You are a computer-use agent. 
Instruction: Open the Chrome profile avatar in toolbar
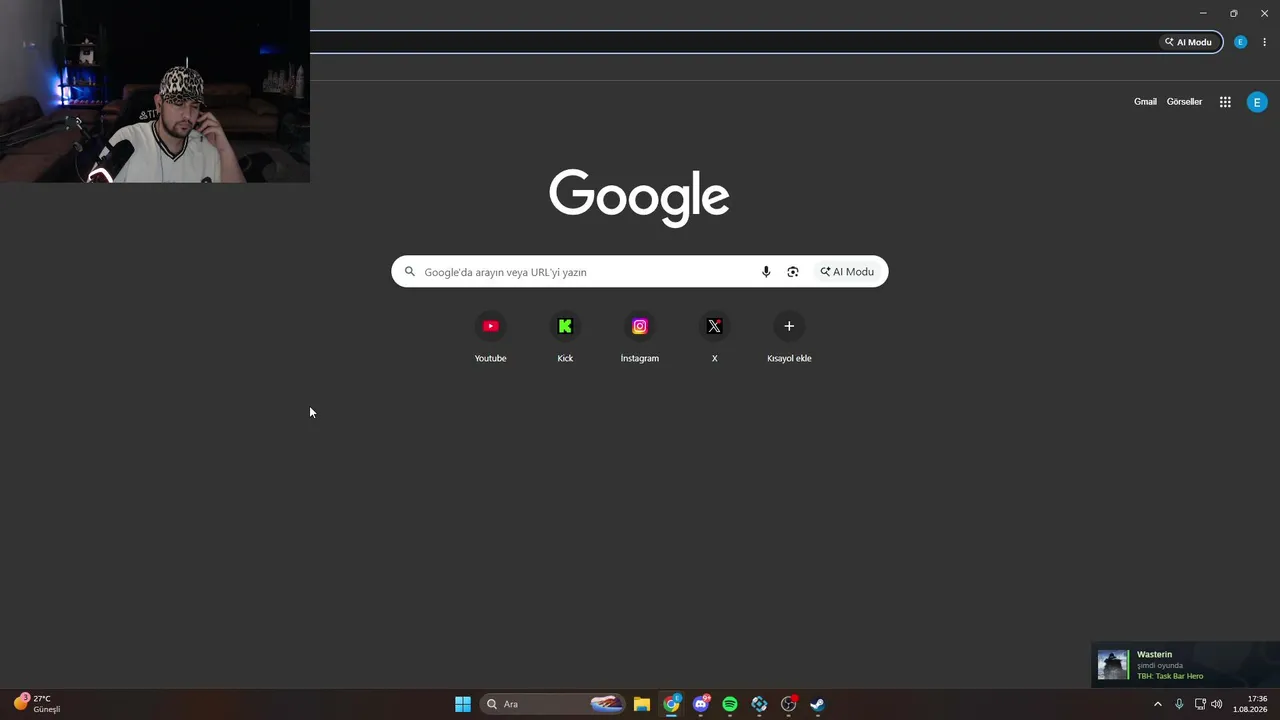coord(1240,42)
